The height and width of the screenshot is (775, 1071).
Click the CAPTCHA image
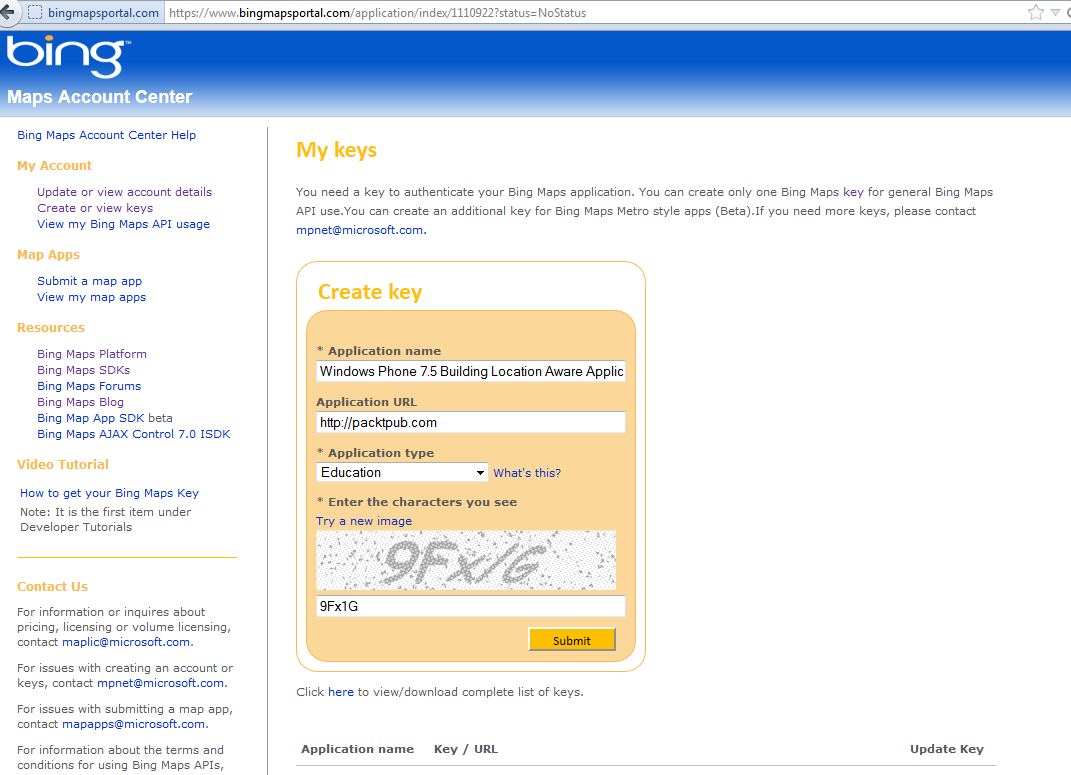tap(466, 561)
